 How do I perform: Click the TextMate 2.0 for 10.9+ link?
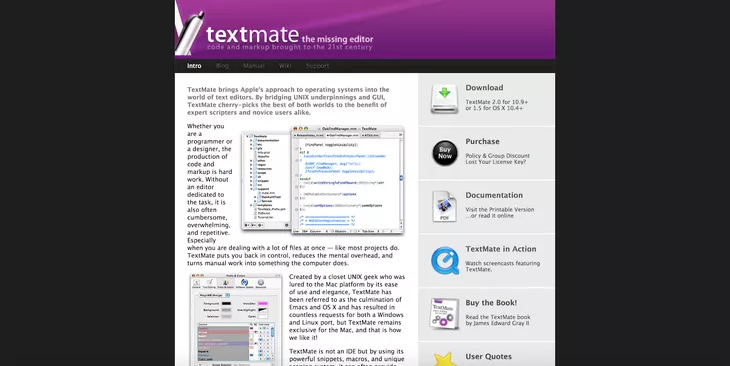pyautogui.click(x=497, y=102)
